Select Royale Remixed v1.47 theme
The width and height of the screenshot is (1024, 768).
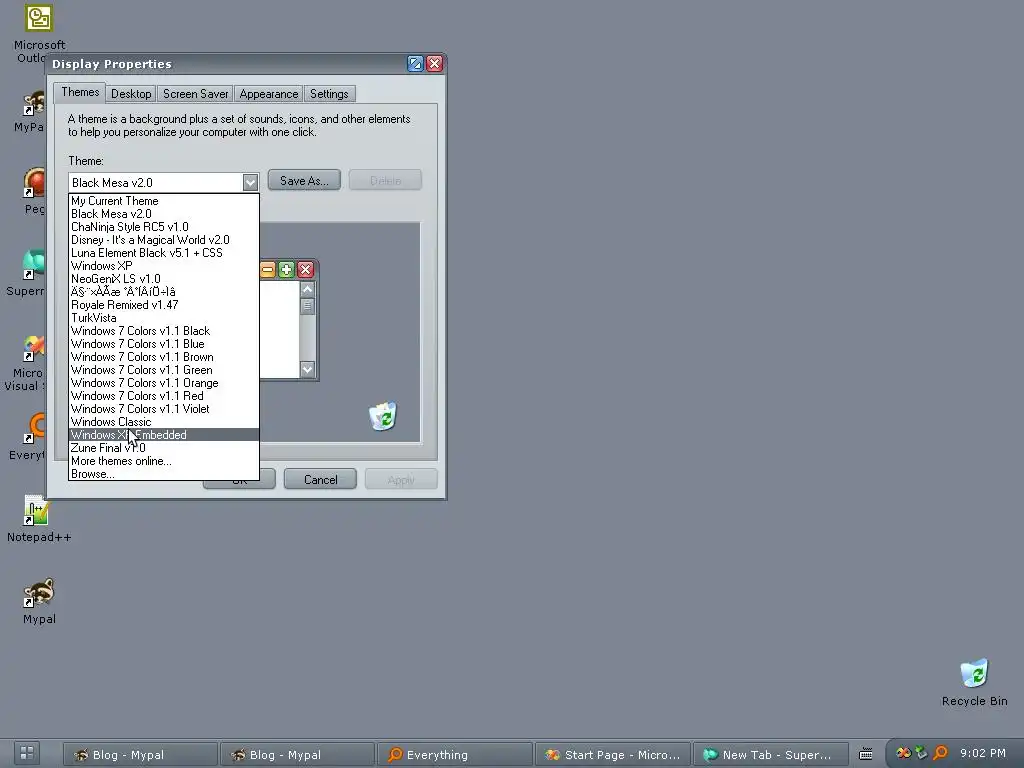click(164, 305)
